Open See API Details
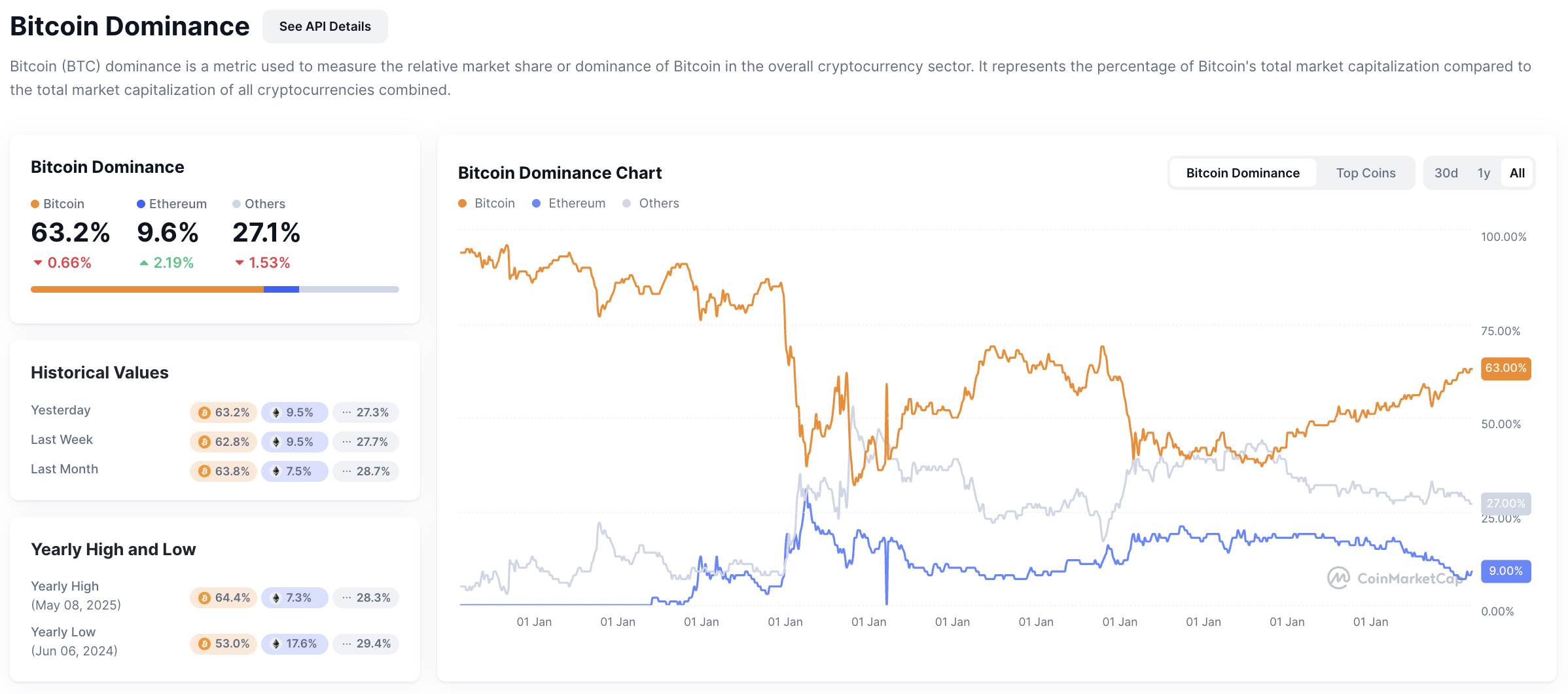 [x=325, y=26]
